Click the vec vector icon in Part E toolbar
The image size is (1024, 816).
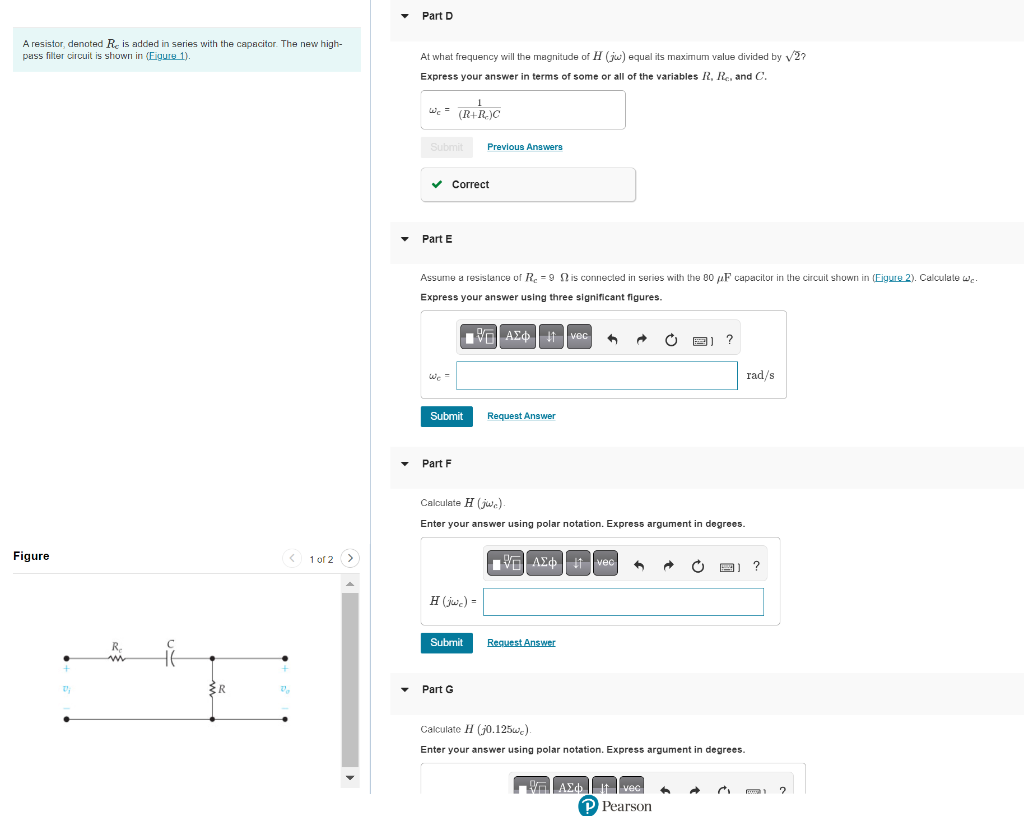click(578, 337)
